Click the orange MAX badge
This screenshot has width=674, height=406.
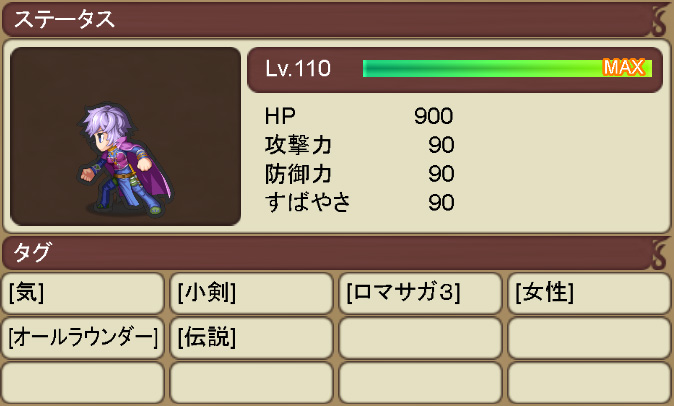(624, 67)
